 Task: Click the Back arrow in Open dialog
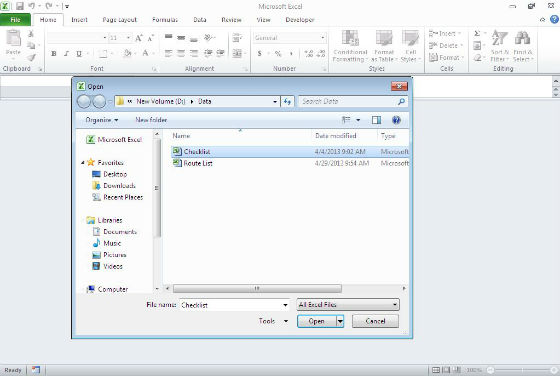[x=84, y=101]
